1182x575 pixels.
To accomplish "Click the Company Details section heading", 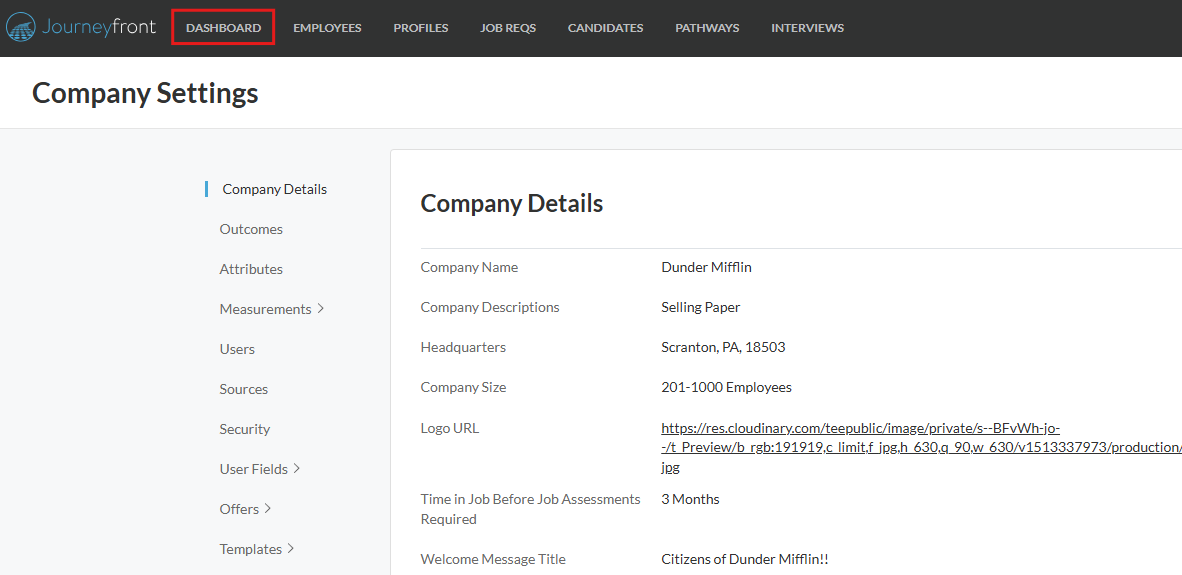I will [512, 203].
